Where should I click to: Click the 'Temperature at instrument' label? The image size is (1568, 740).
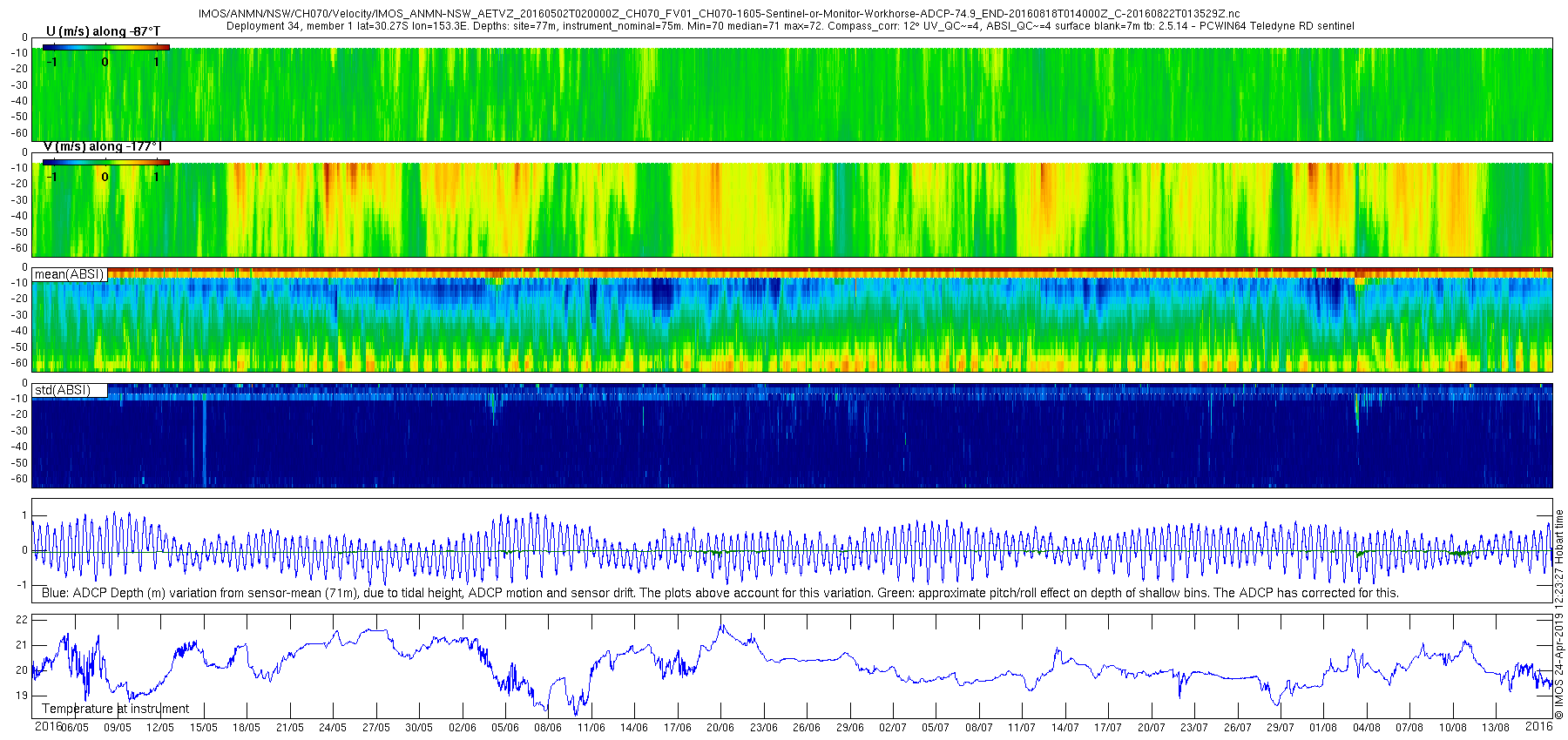tap(115, 709)
